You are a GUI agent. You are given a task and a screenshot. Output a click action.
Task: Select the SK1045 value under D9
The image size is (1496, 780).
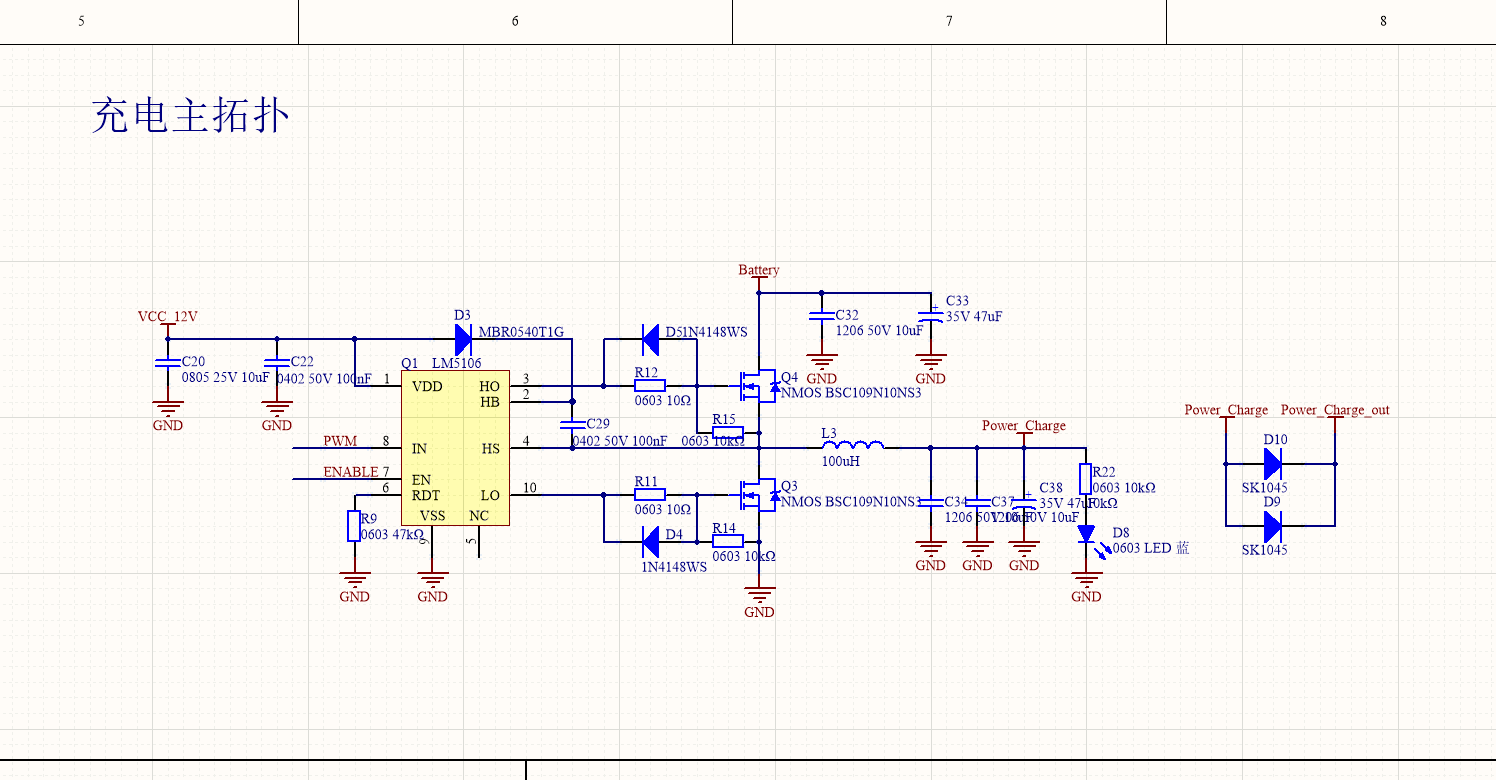1265,550
